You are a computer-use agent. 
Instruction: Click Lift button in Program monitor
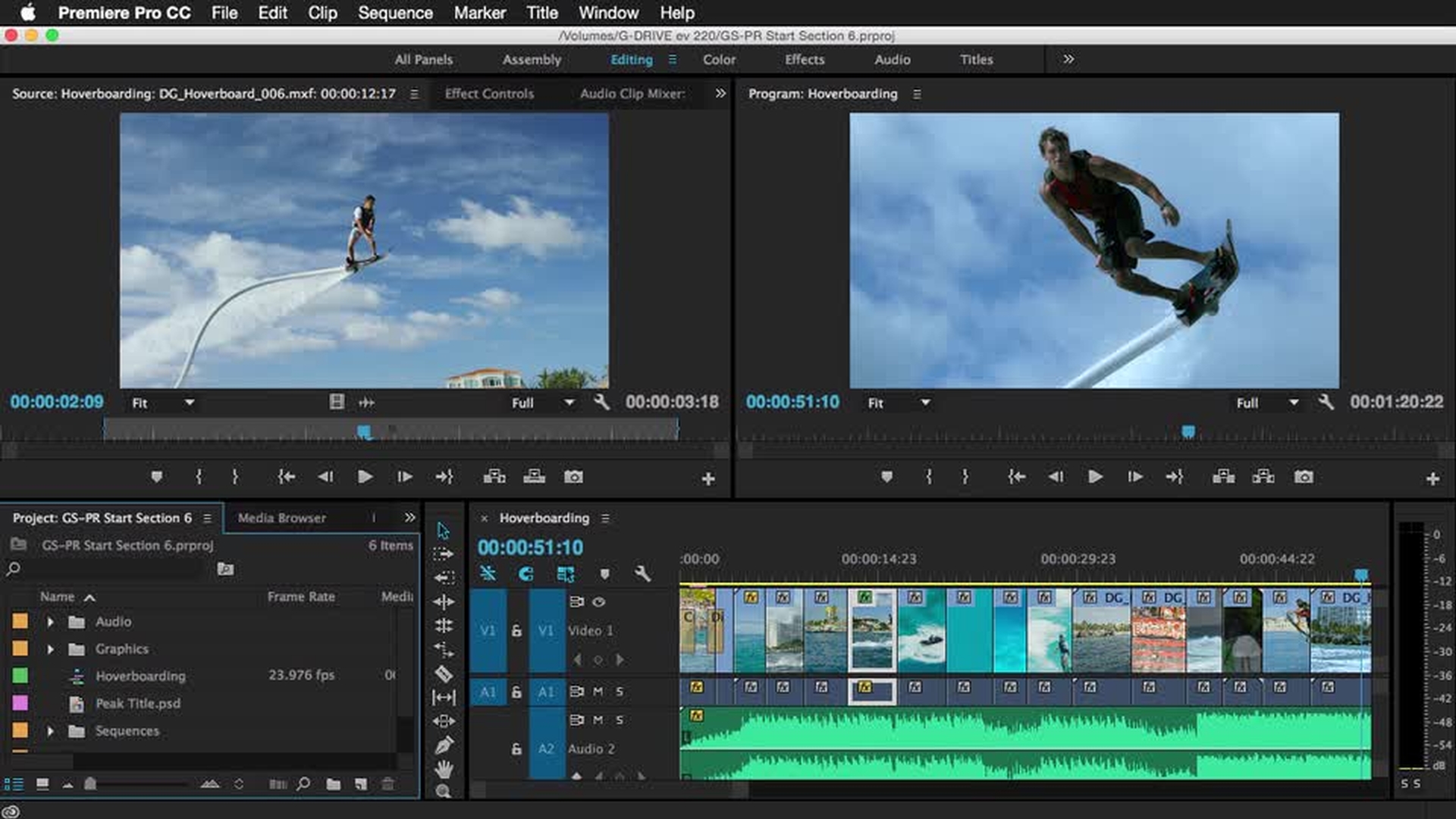click(1223, 477)
